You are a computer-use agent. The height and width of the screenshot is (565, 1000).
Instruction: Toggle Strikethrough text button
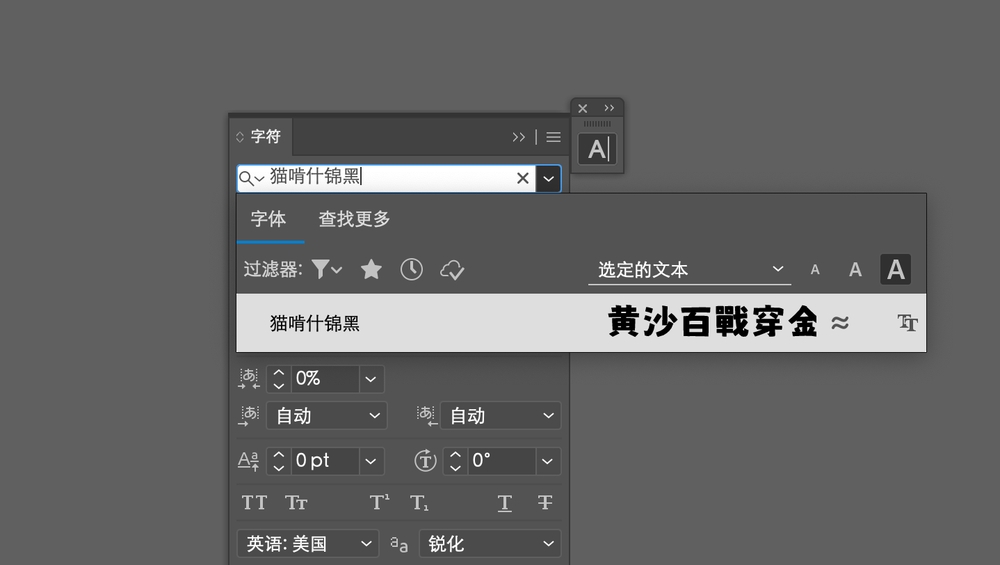click(545, 503)
